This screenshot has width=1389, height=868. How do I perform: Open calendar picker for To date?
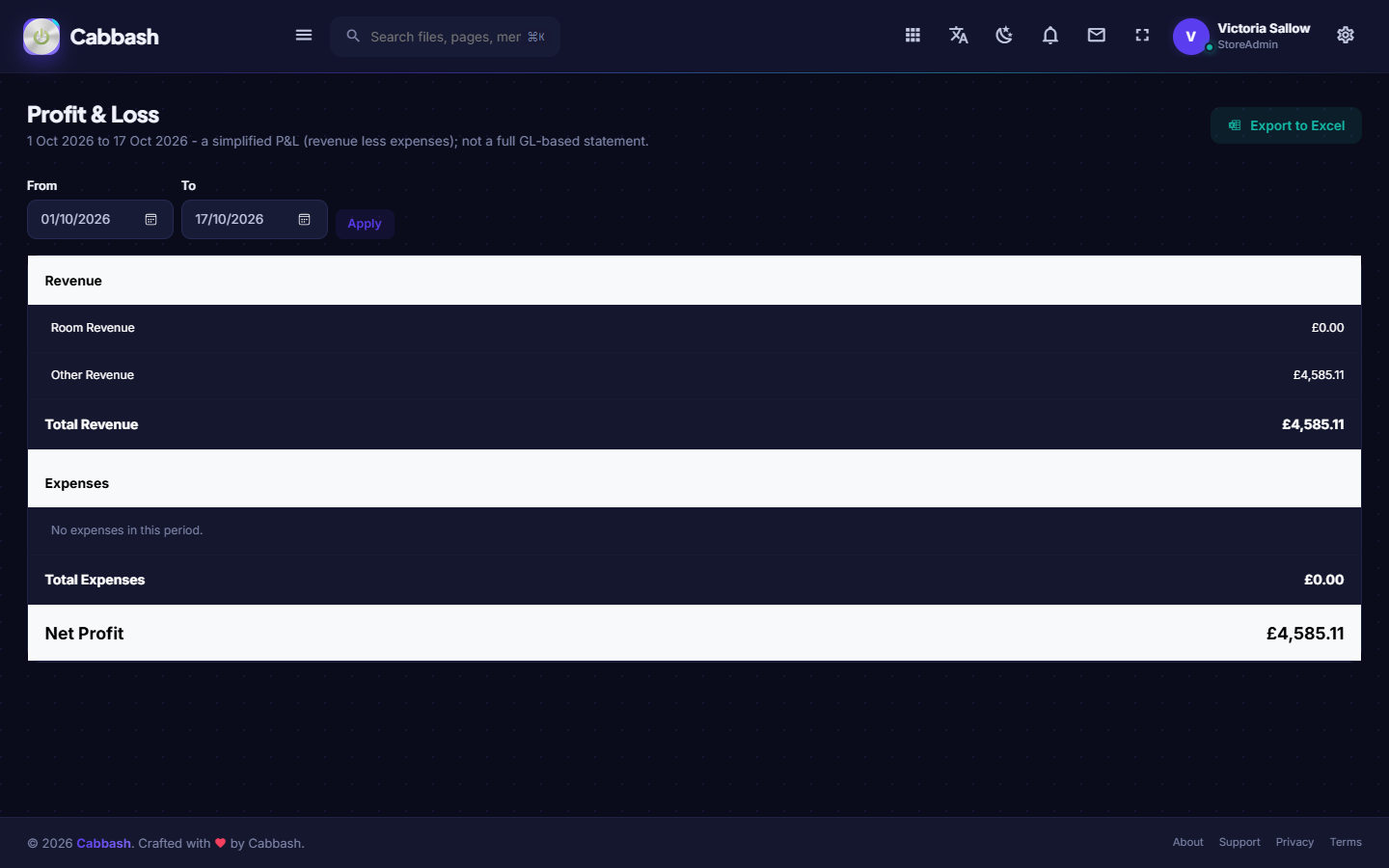(305, 220)
